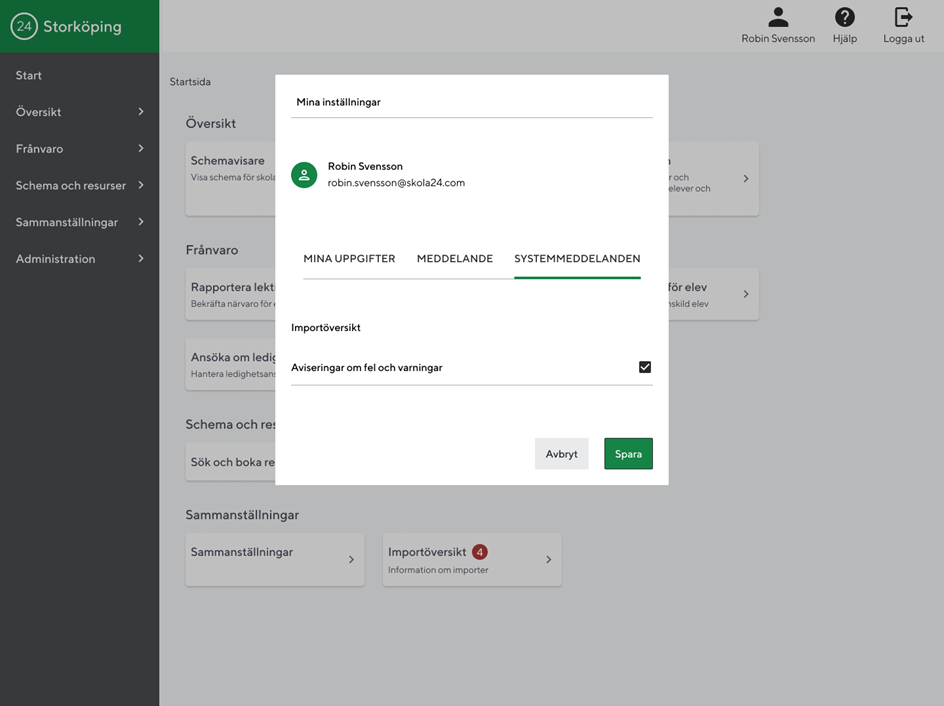Image resolution: width=944 pixels, height=706 pixels.
Task: Click the red notification badge on Importöversikt
Action: click(480, 552)
